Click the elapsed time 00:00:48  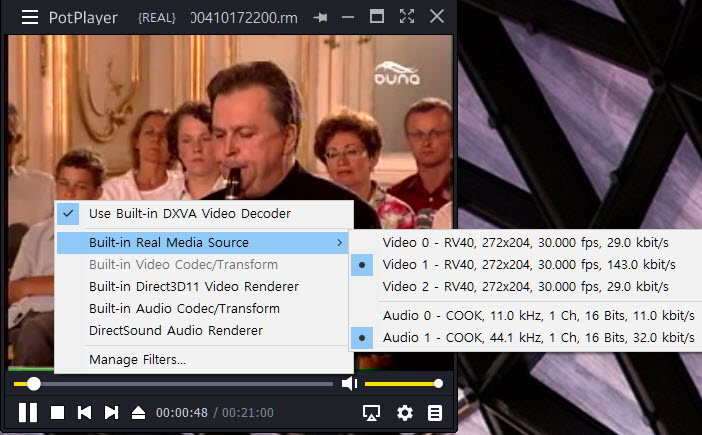pyautogui.click(x=182, y=413)
